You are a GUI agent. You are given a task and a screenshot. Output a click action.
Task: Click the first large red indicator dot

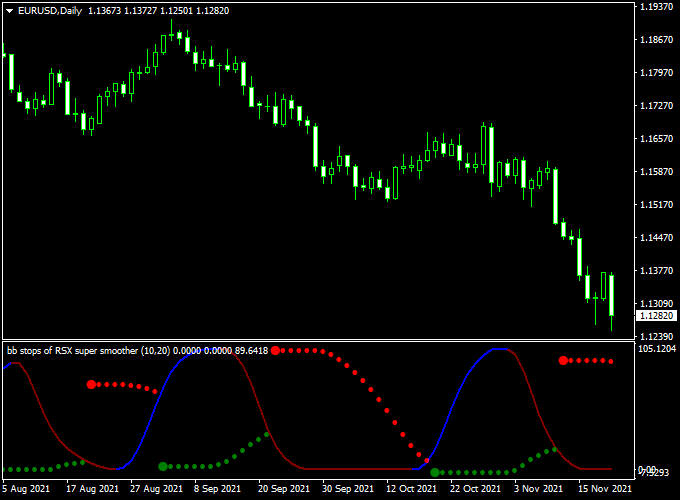tap(91, 384)
